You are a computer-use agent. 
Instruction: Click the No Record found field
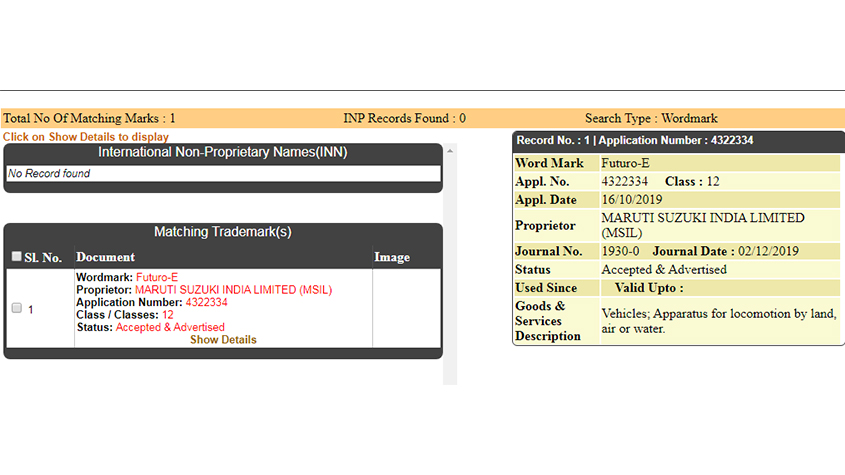pos(223,174)
